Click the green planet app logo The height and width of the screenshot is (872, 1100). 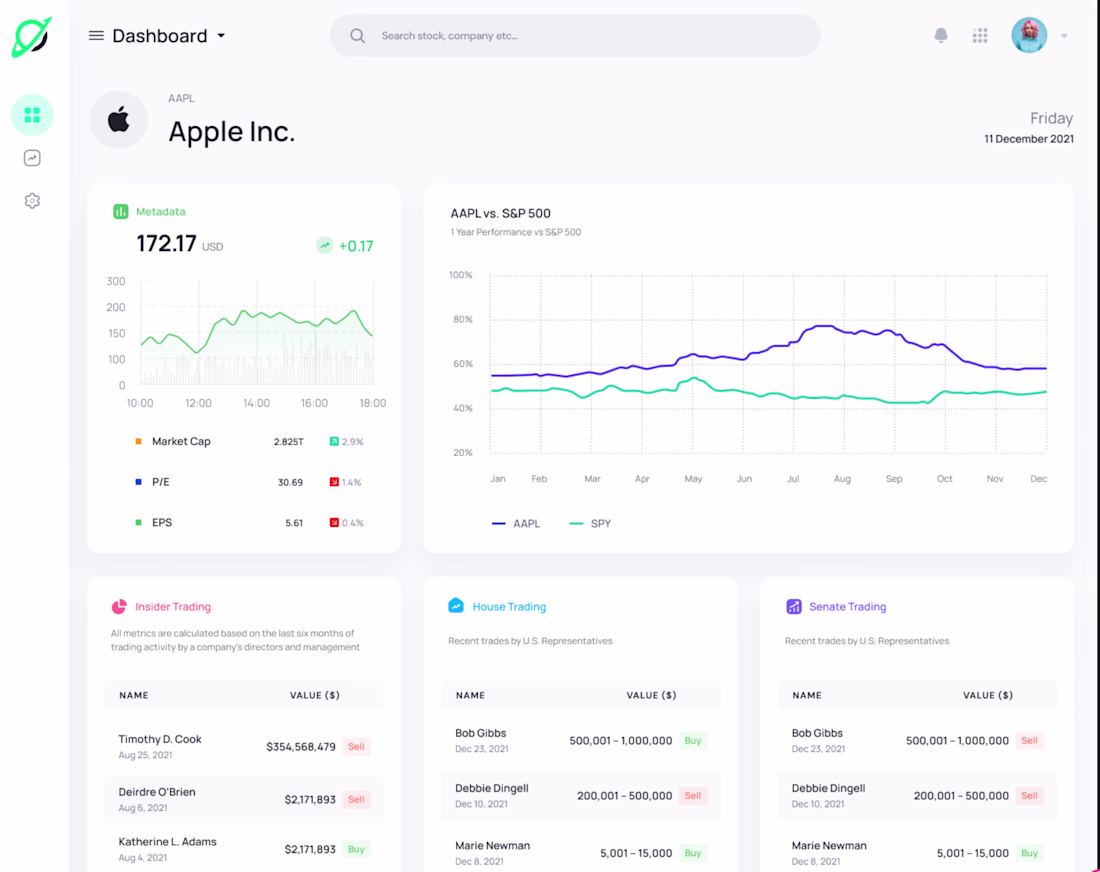(x=32, y=36)
